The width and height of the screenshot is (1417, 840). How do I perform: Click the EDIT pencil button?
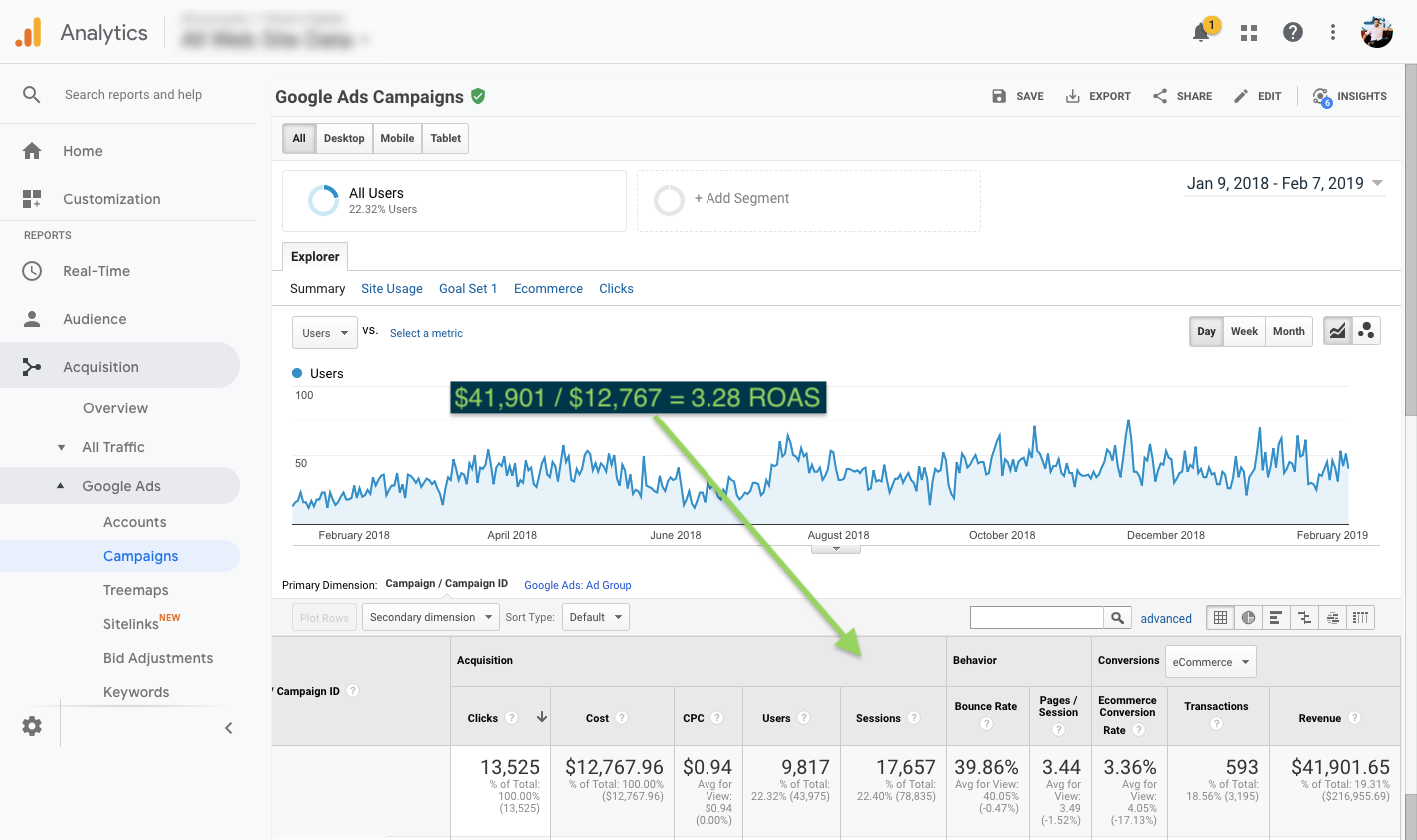(x=1257, y=96)
